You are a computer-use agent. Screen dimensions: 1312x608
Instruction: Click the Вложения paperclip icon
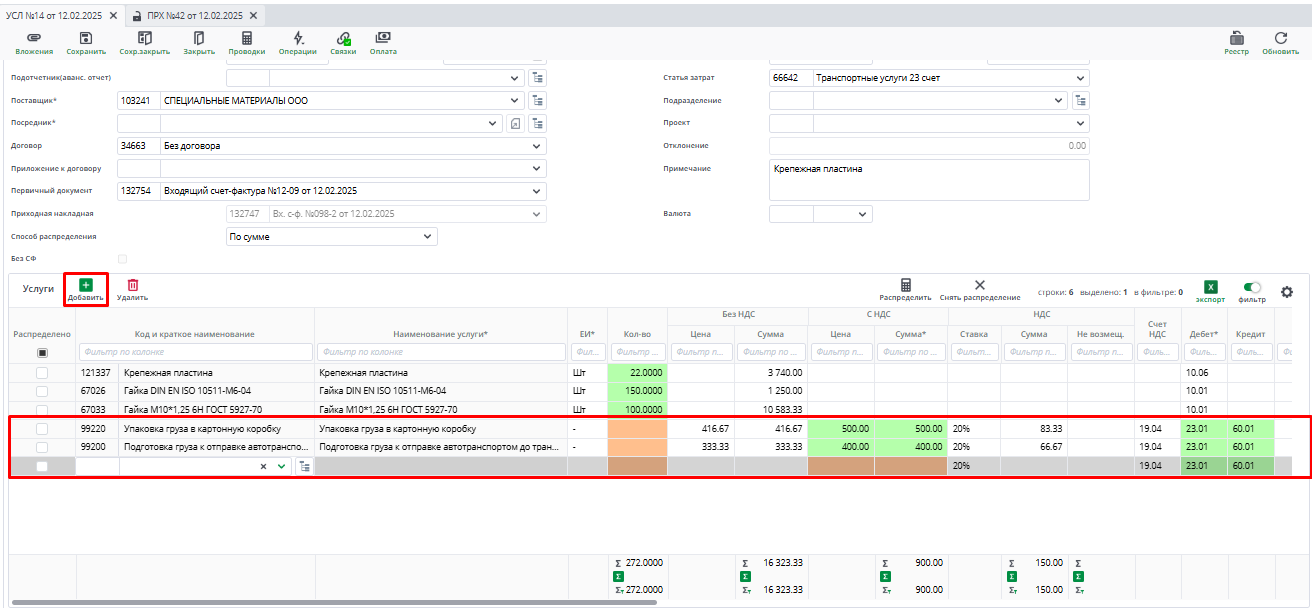click(34, 38)
